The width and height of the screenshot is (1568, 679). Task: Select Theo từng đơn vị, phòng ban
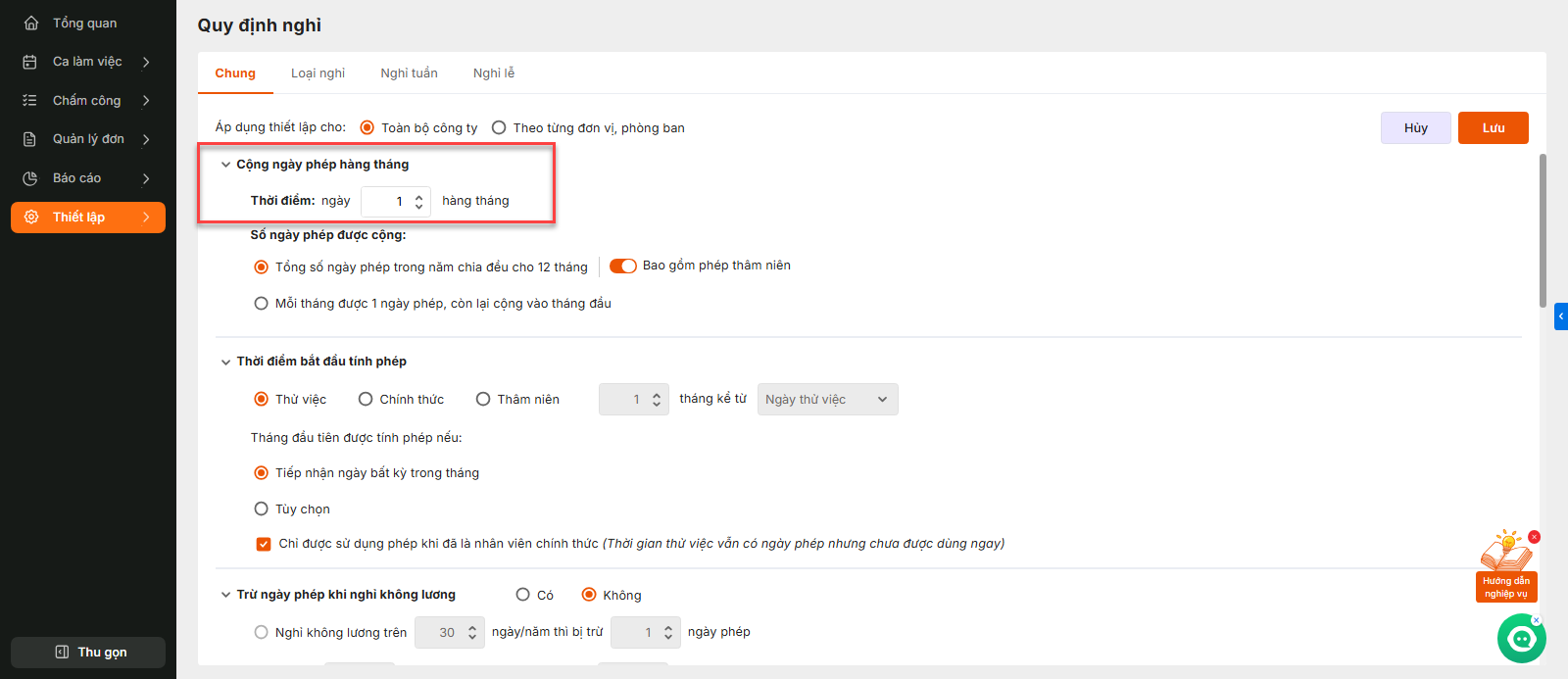tap(499, 127)
